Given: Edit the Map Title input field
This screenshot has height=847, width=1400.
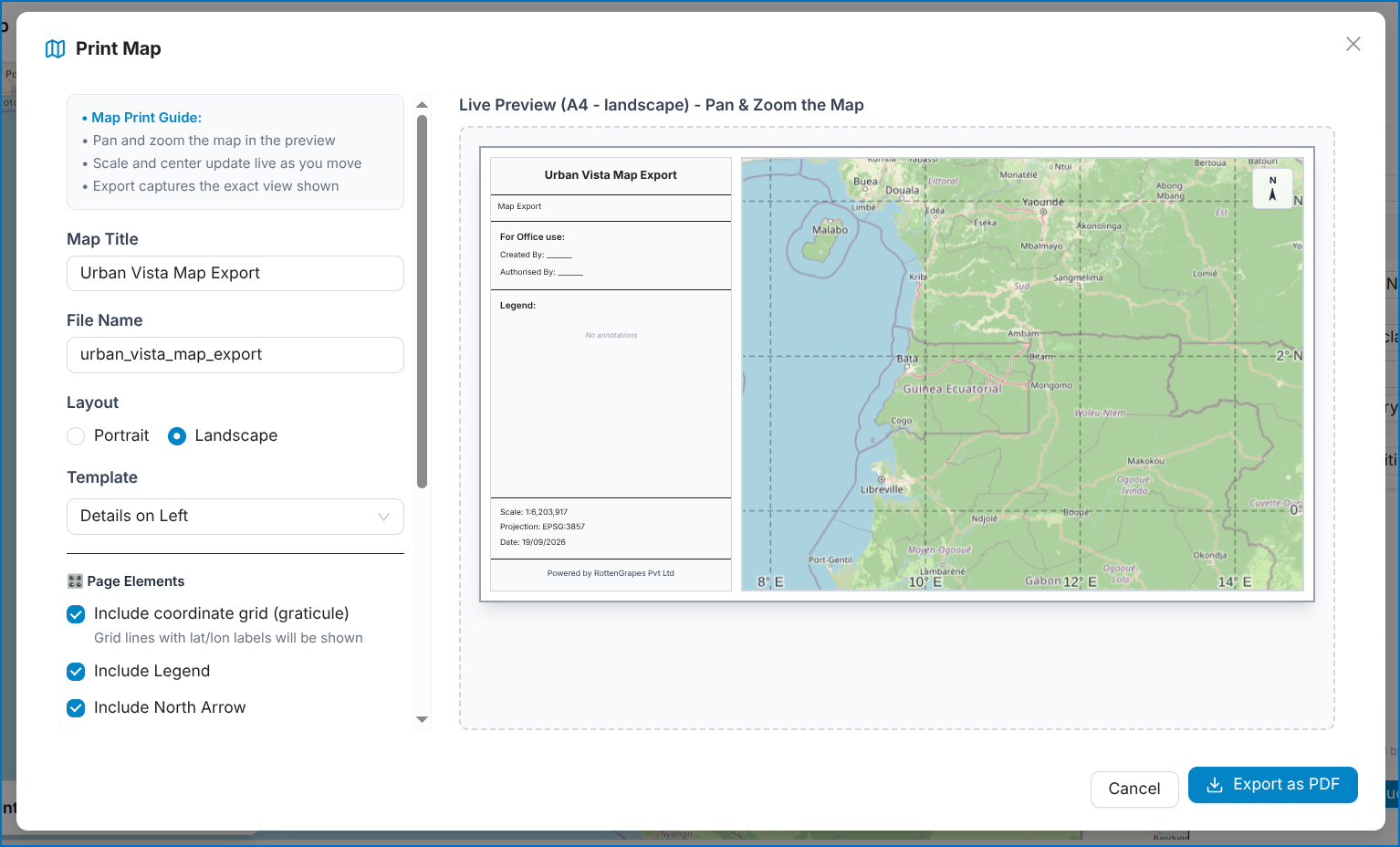Looking at the screenshot, I should (x=235, y=273).
